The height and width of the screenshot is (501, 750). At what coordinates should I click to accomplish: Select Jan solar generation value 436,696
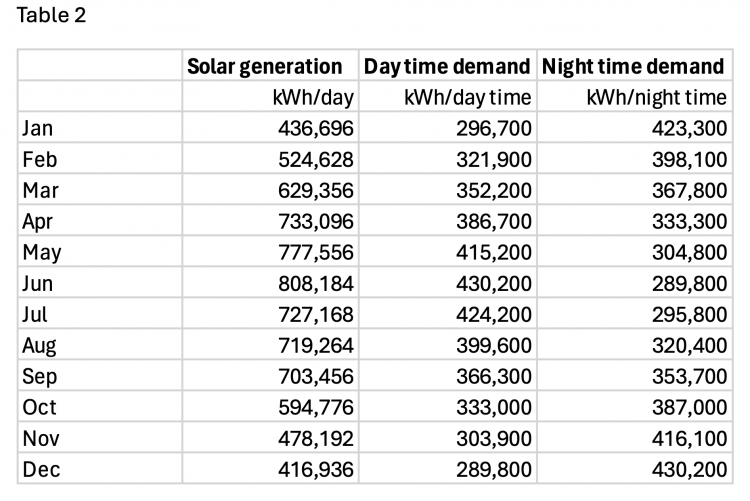pos(316,128)
